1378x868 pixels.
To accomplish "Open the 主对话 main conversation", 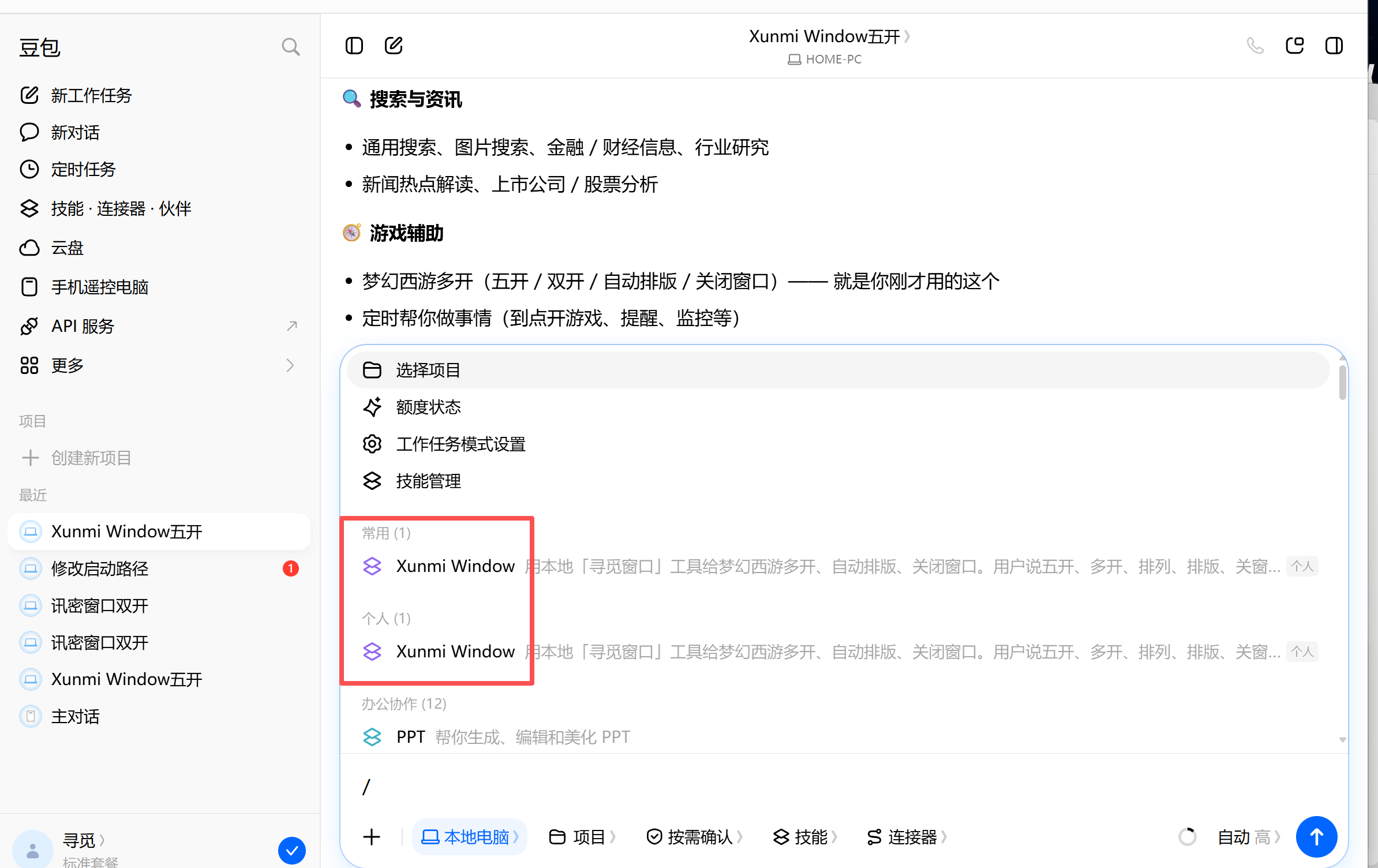I will (159, 716).
